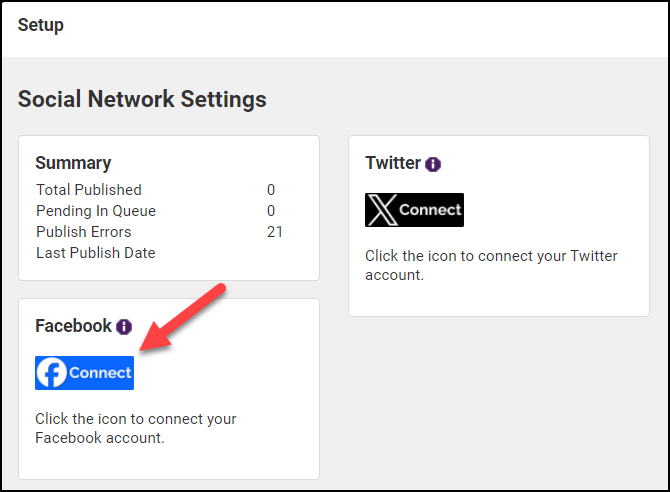Click the X Connect button for Twitter

(415, 210)
